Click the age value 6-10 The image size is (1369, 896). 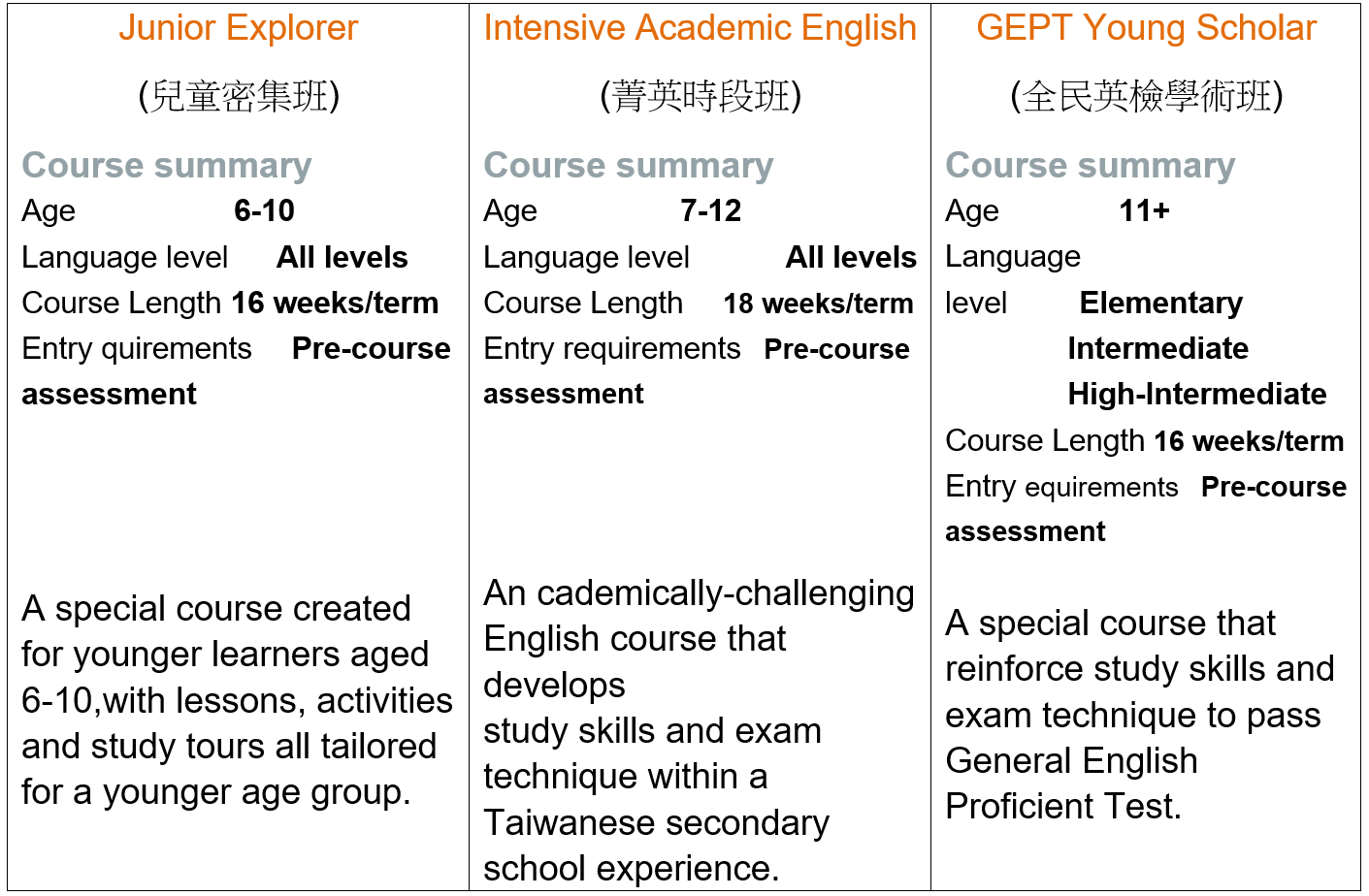pyautogui.click(x=265, y=210)
